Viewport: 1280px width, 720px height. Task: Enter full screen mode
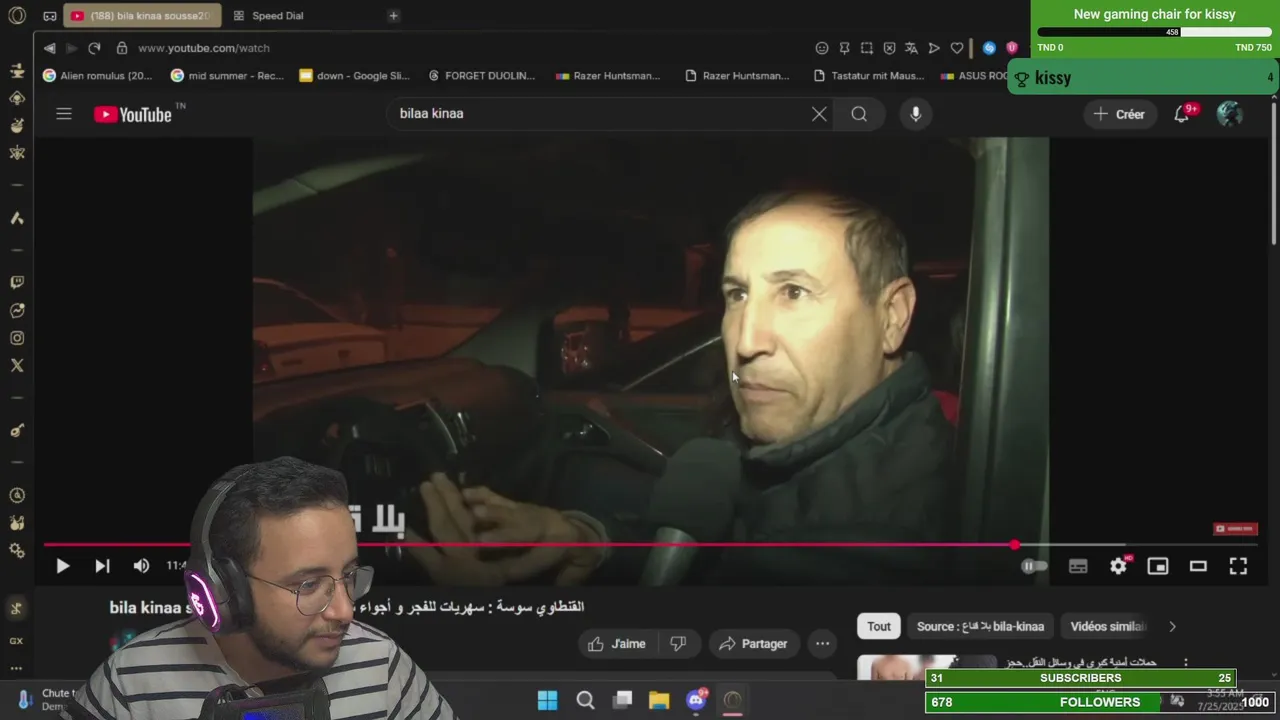pyautogui.click(x=1238, y=566)
